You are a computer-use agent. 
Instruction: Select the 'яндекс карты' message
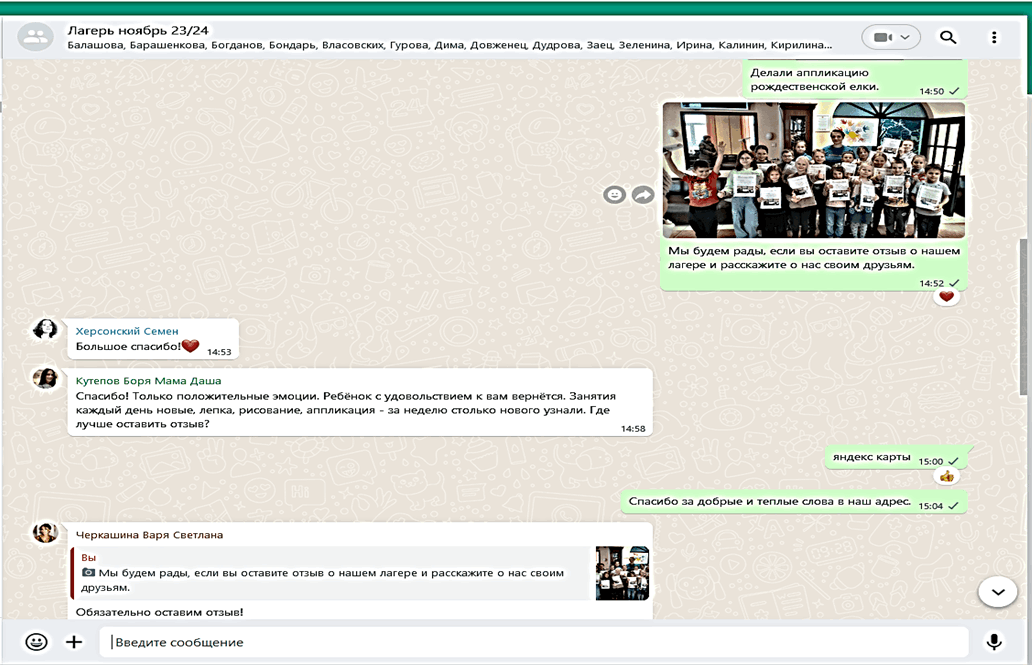(897, 457)
